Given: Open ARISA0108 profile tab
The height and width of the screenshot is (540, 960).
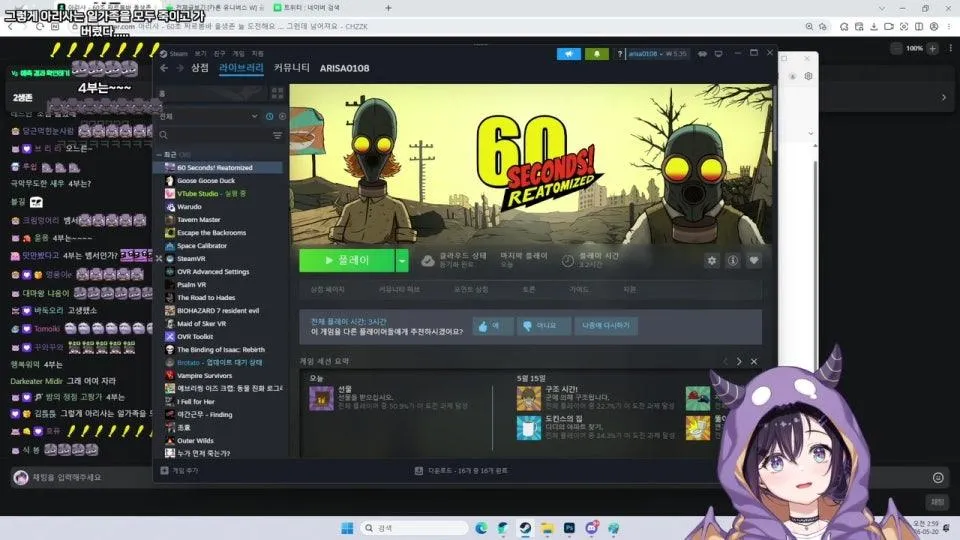Looking at the screenshot, I should pos(344,69).
